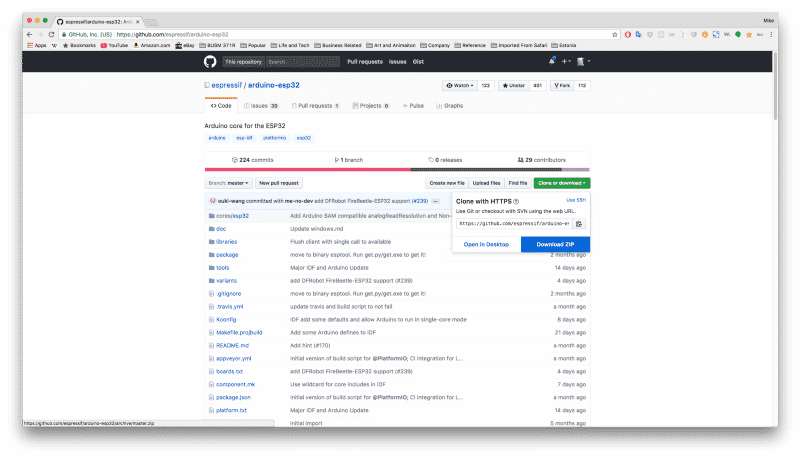
Task: Expand the commit message ellipsis button
Action: click(x=435, y=201)
